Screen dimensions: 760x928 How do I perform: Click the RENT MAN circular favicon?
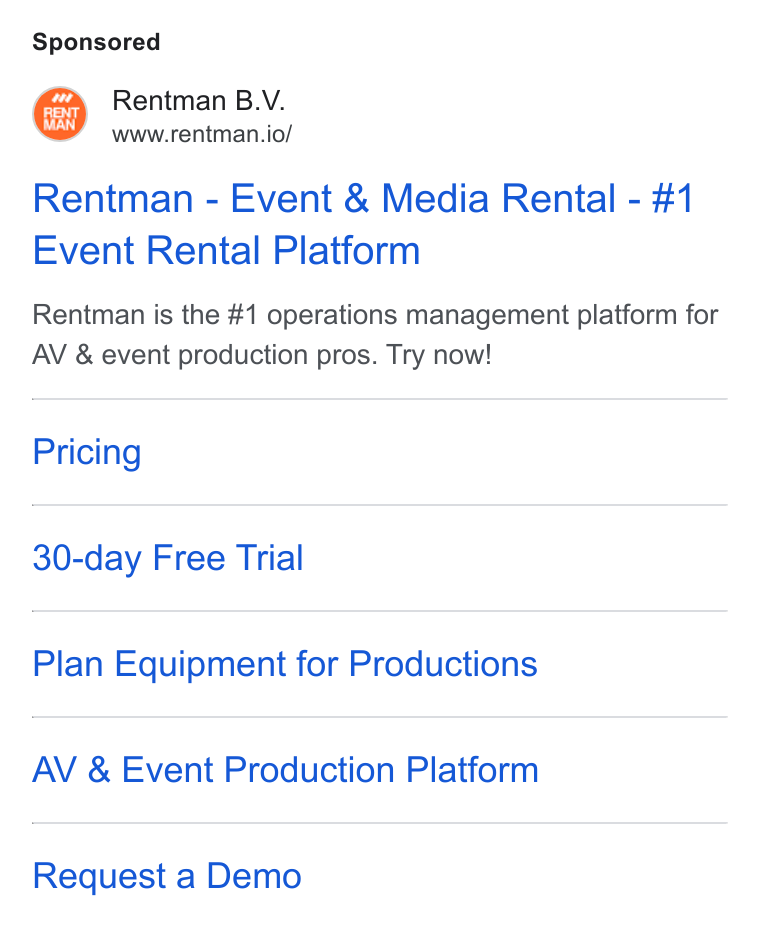[60, 114]
